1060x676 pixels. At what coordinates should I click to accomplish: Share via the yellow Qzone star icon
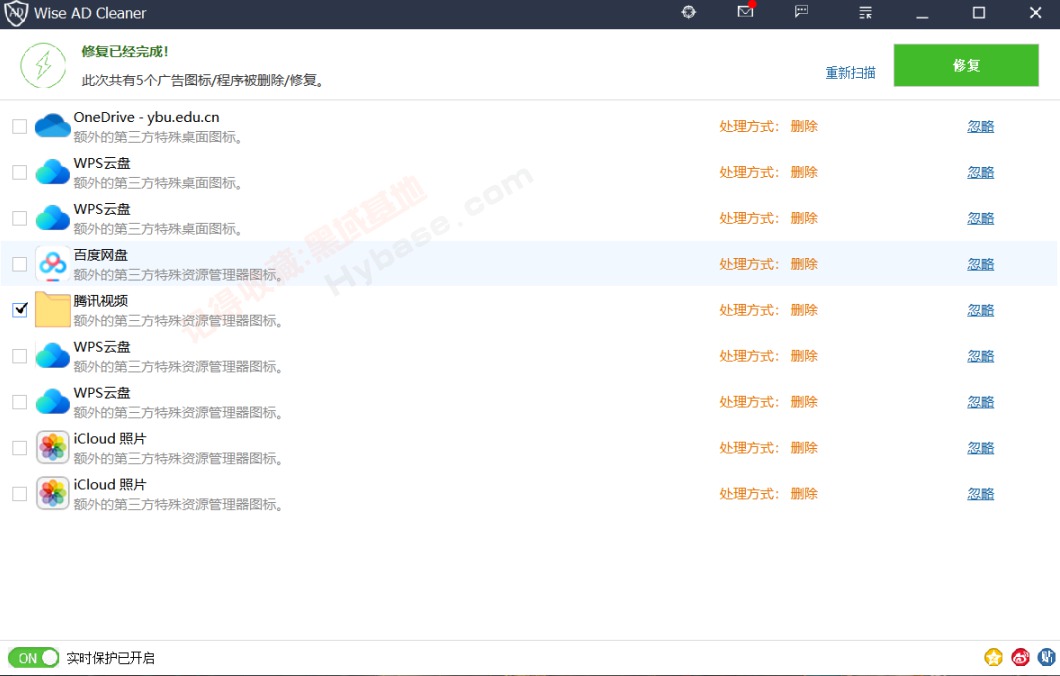993,657
